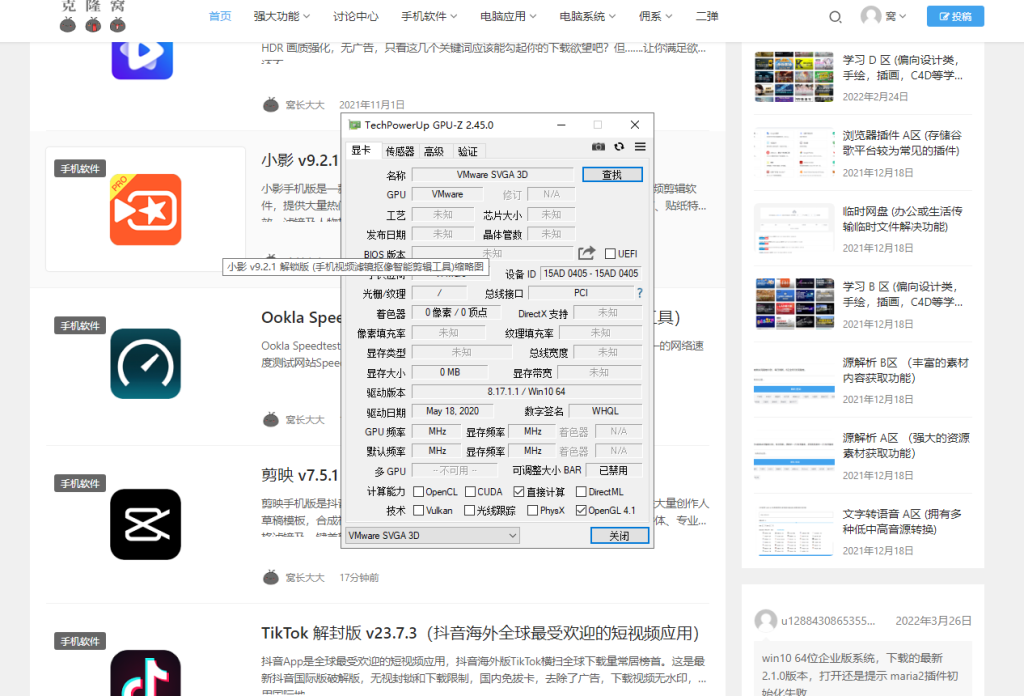
Task: Expand the 电脑系统 menu
Action: [587, 16]
